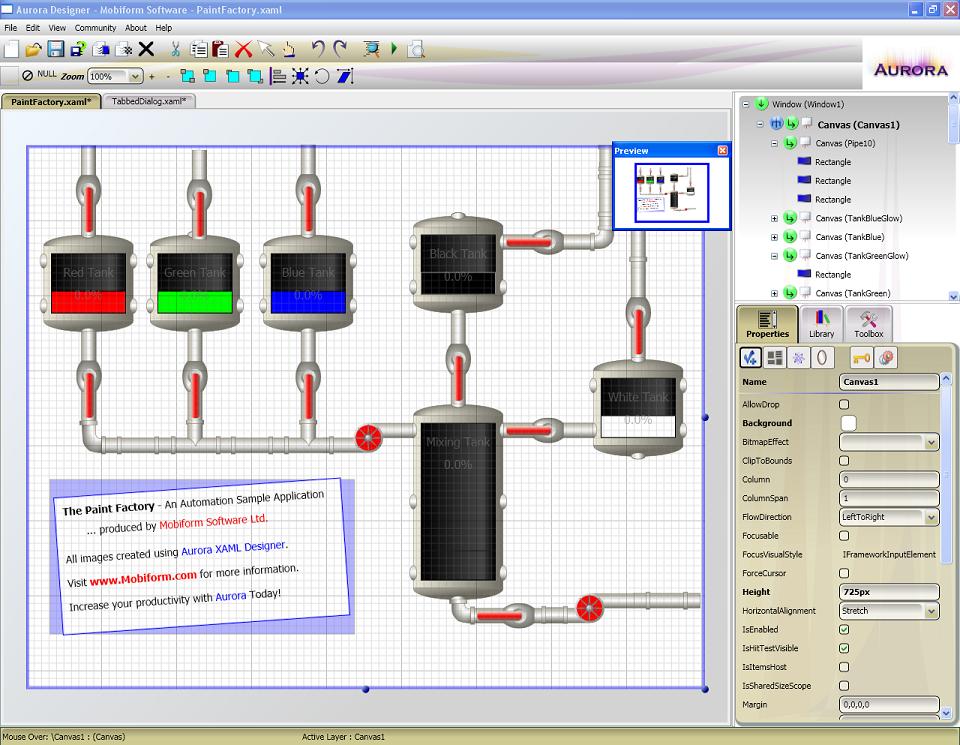This screenshot has width=960, height=745.
Task: Uncheck the IsEnabled checkbox
Action: (x=844, y=629)
